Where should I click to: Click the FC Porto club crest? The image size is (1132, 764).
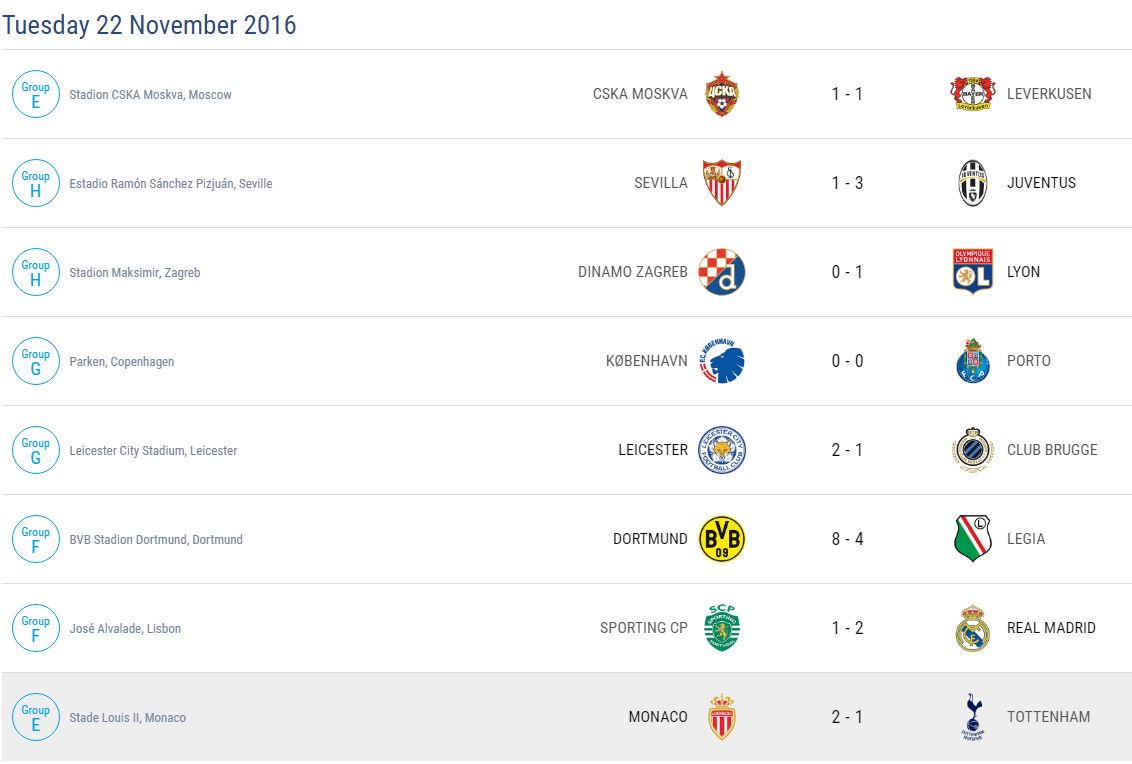(972, 361)
